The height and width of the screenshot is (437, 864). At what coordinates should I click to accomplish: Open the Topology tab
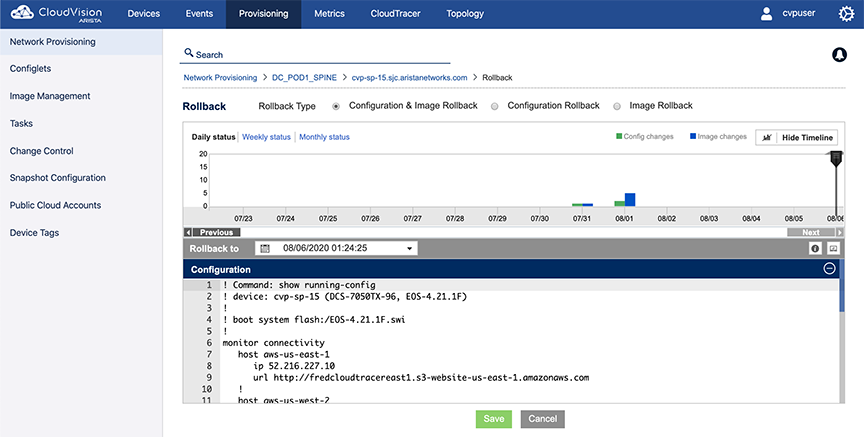pos(465,14)
